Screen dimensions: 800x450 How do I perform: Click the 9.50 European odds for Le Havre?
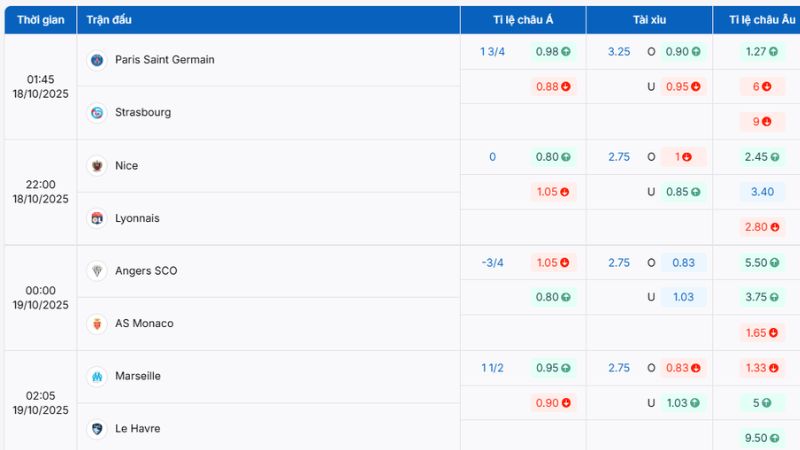coord(761,438)
